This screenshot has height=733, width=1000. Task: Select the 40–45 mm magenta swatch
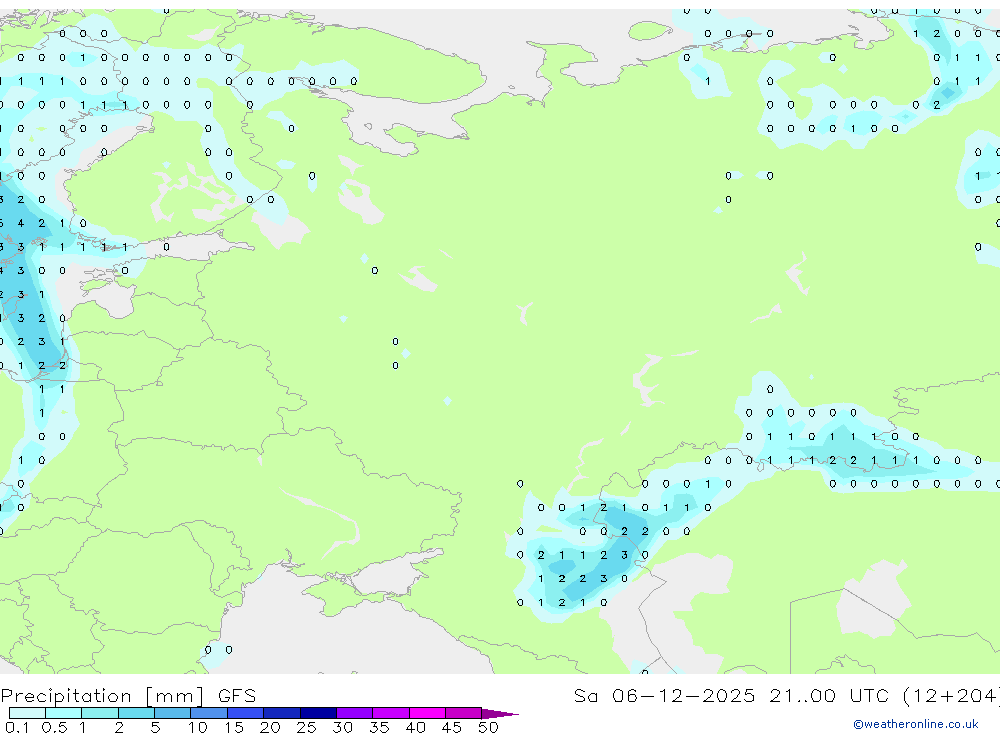427,713
